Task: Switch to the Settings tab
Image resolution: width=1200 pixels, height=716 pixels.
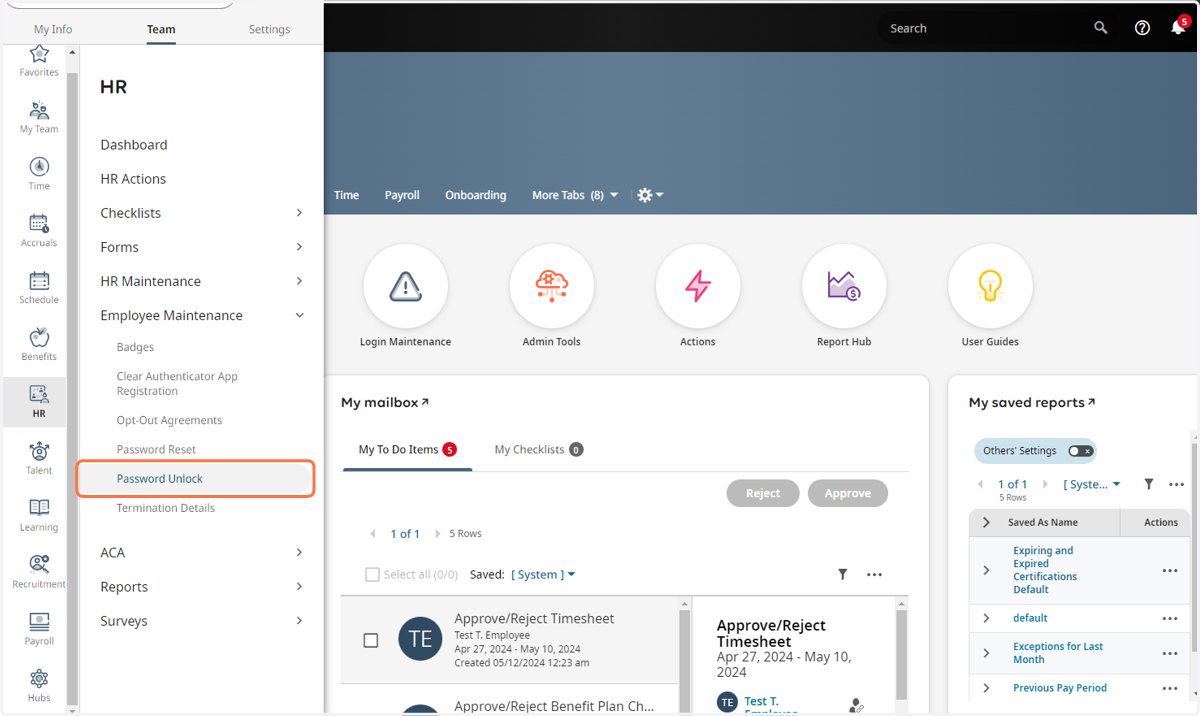Action: click(269, 29)
